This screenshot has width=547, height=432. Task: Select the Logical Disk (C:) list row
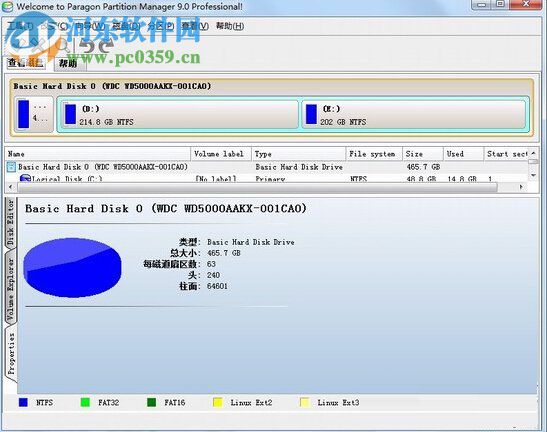[267, 179]
